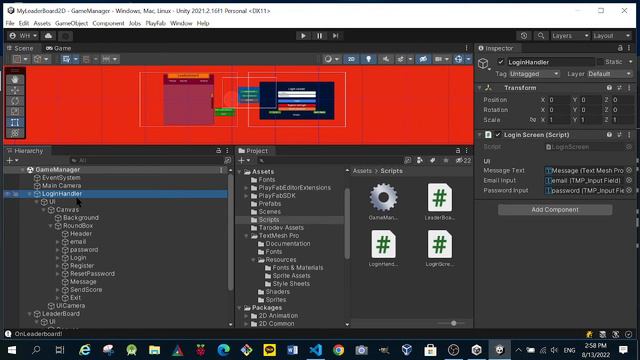Image resolution: width=640 pixels, height=360 pixels.
Task: Click the Play button
Action: [x=303, y=36]
